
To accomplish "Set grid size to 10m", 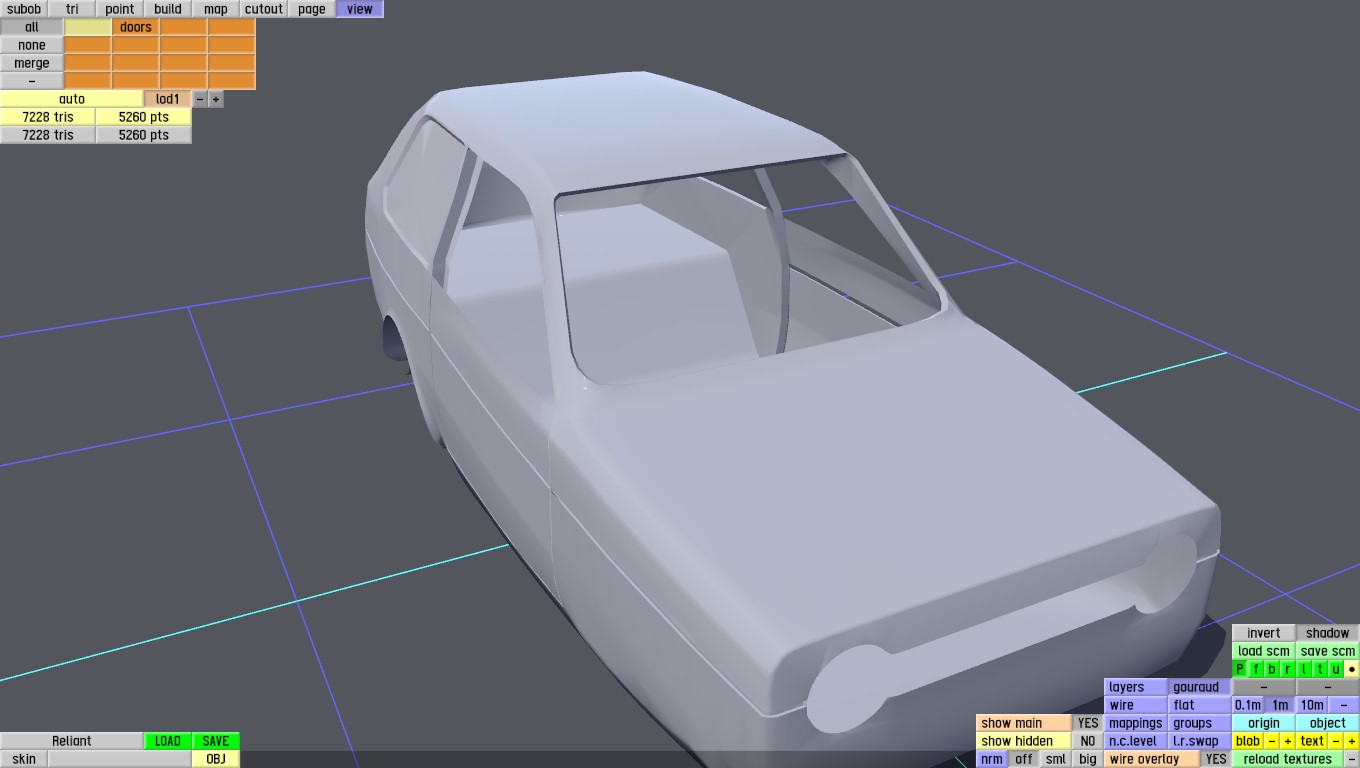I will tap(1312, 705).
